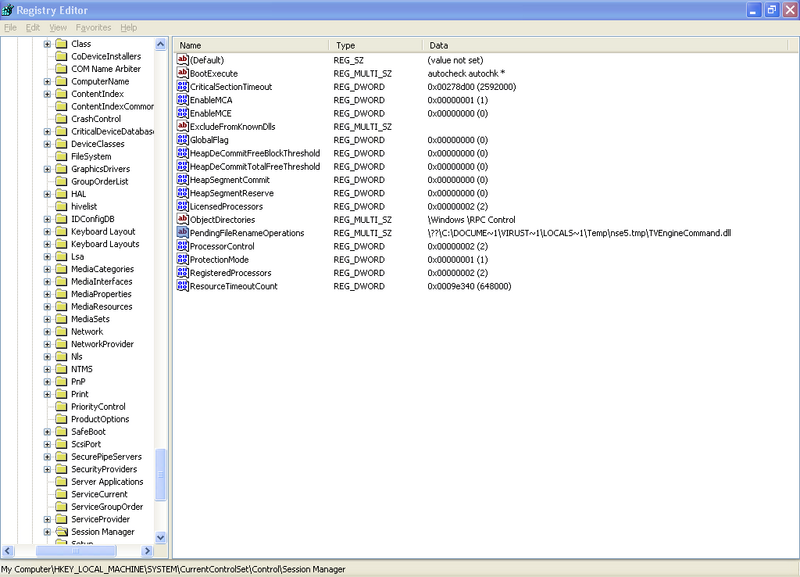Click the 'autocheck autochk *' data
The width and height of the screenshot is (800, 577).
pos(466,73)
